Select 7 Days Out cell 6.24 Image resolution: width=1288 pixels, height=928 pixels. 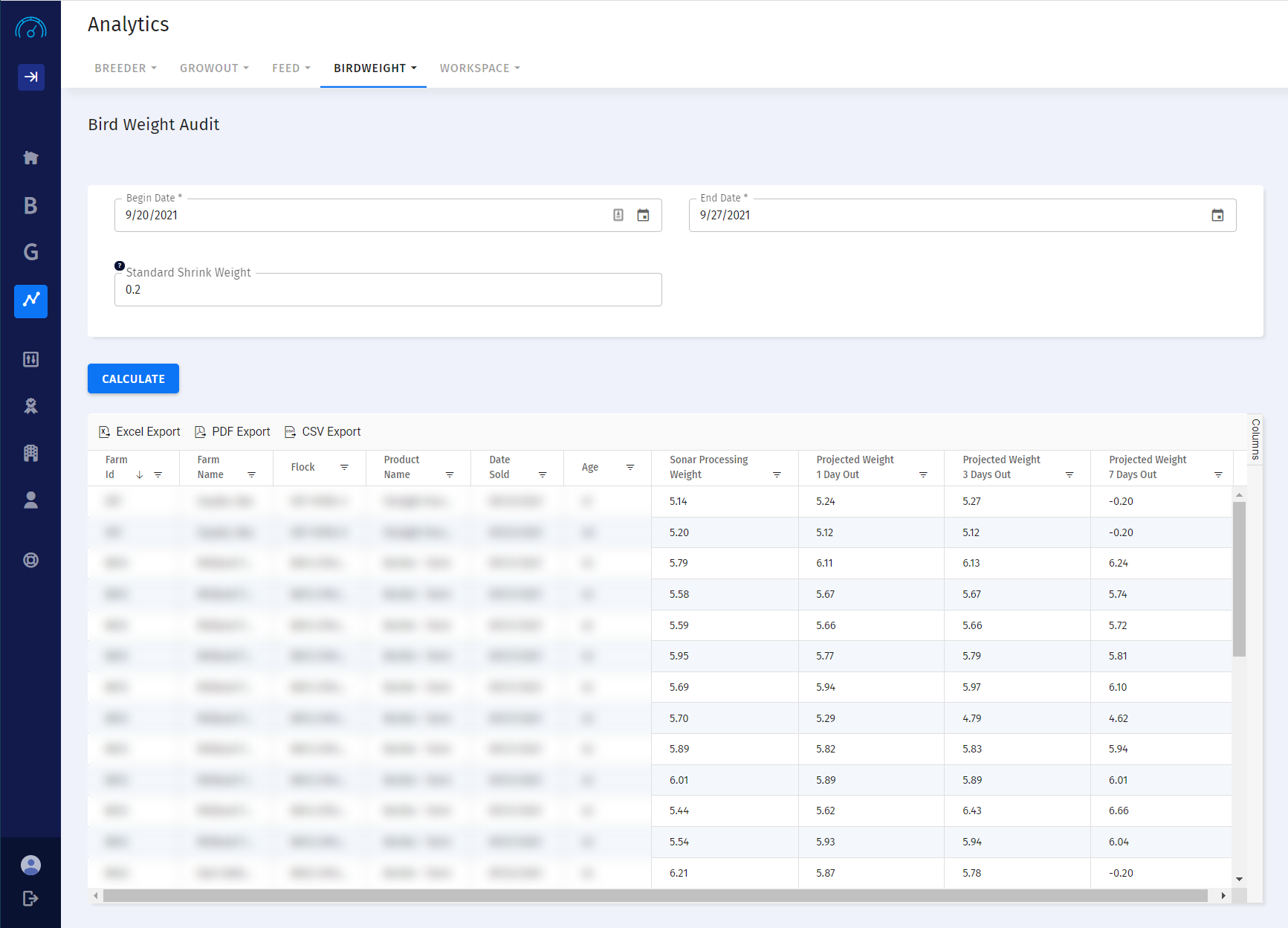[x=1161, y=563]
